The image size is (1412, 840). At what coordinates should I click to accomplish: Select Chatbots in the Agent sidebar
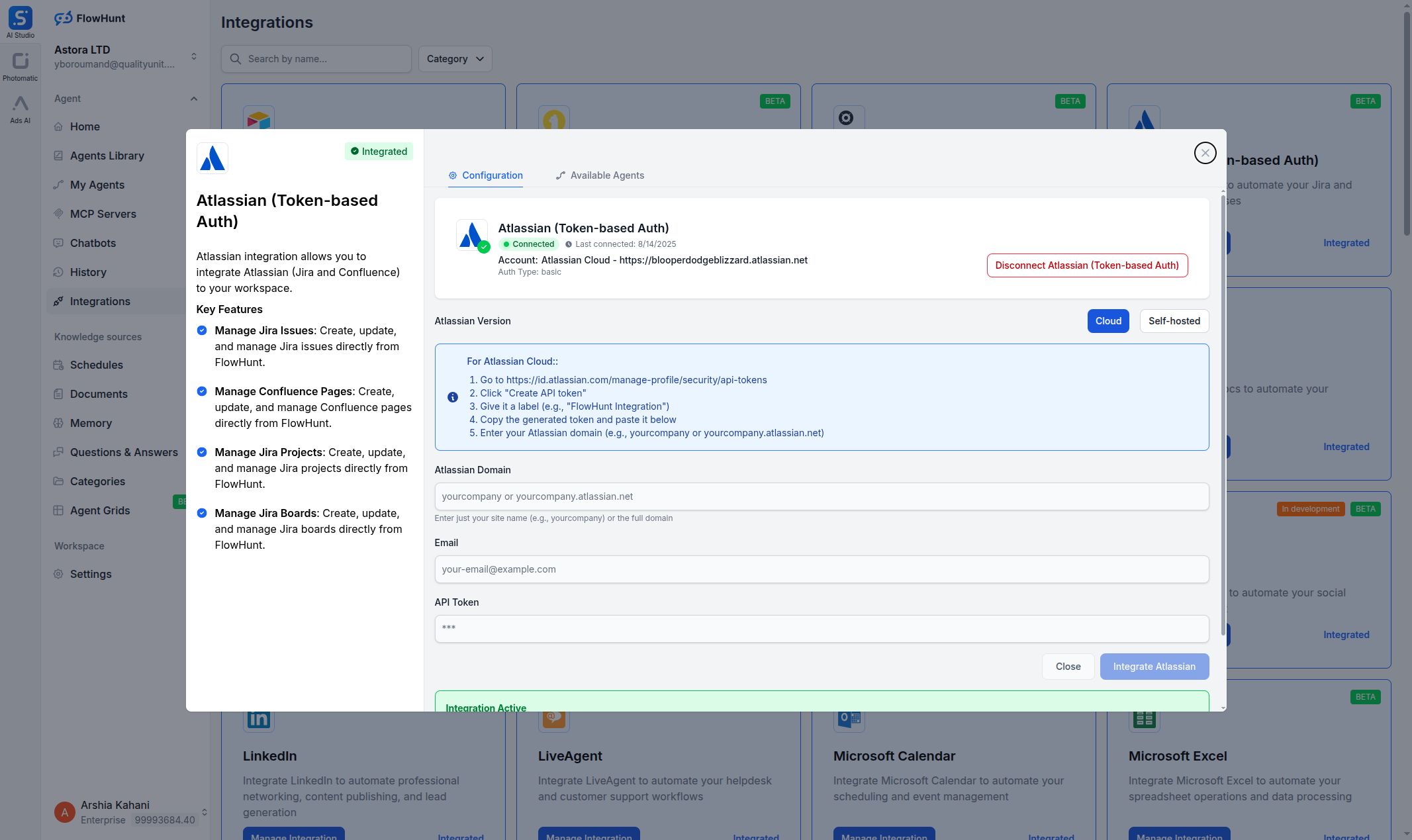coord(93,243)
